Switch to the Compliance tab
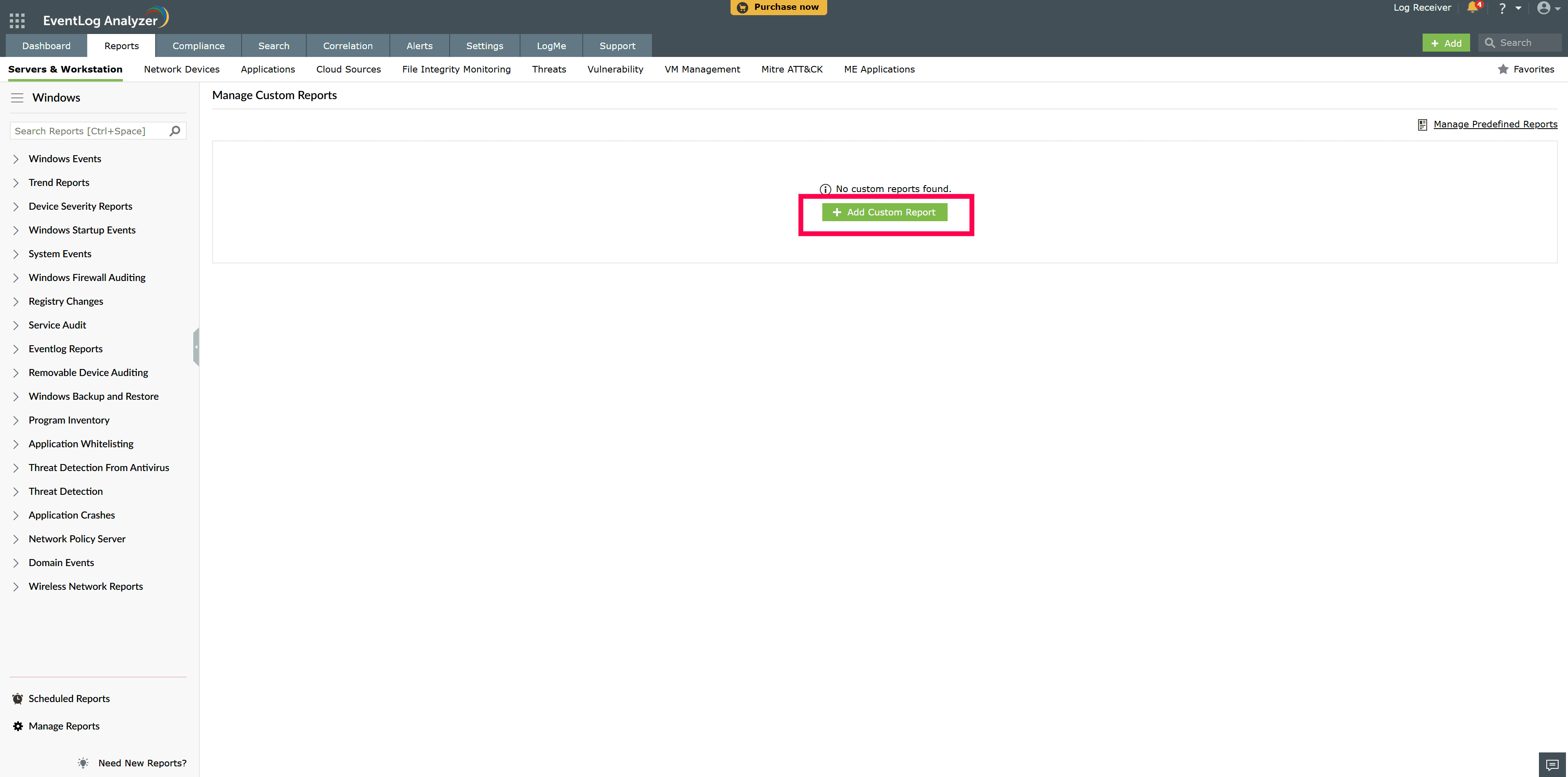 pyautogui.click(x=198, y=46)
